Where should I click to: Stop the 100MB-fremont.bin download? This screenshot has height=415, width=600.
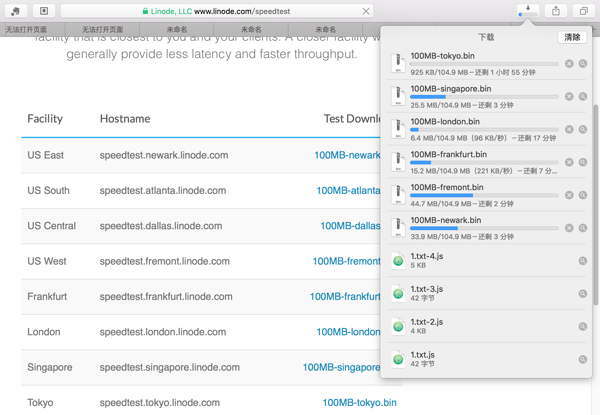[569, 195]
